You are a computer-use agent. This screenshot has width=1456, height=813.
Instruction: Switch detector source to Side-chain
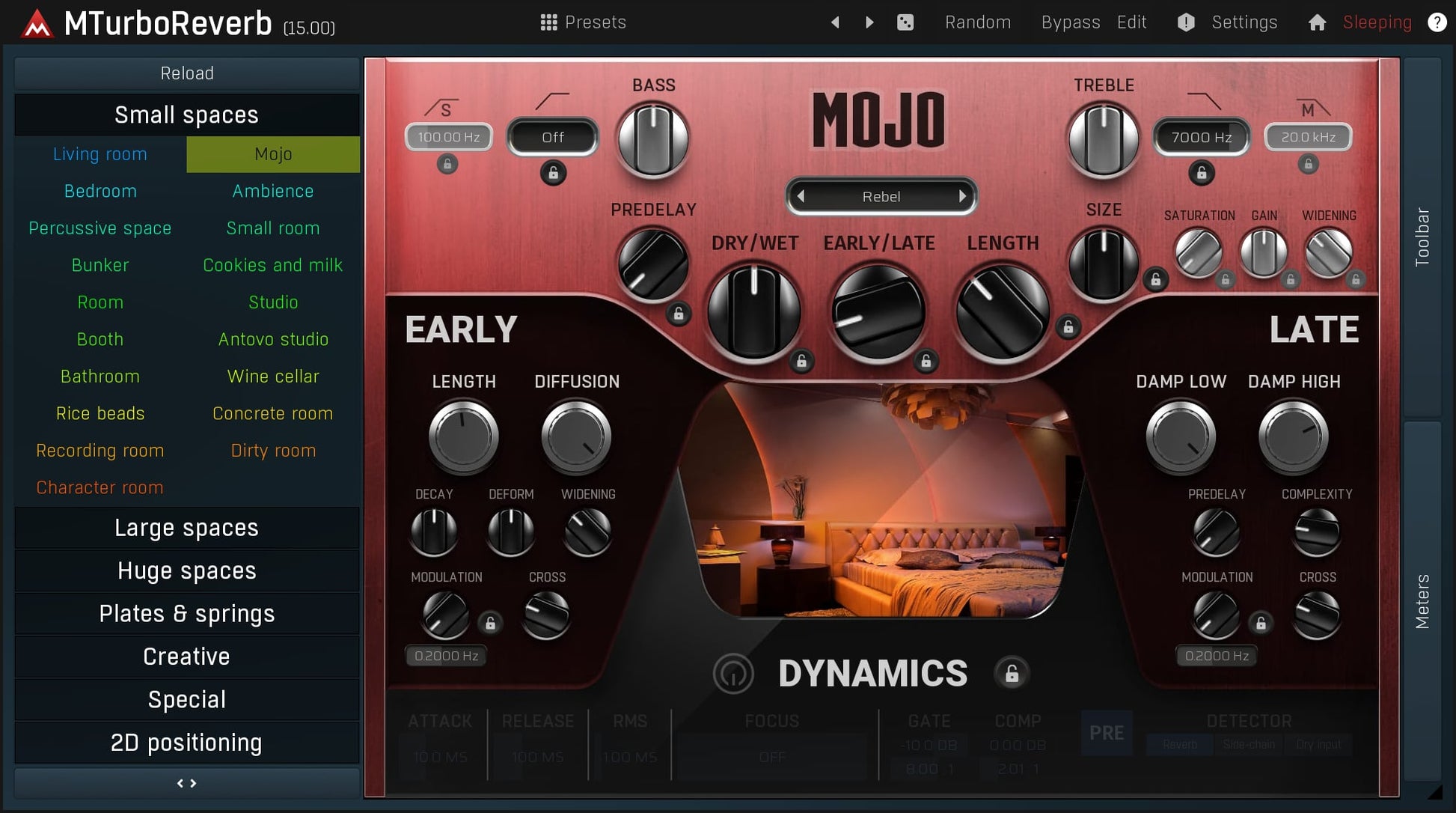[x=1249, y=744]
